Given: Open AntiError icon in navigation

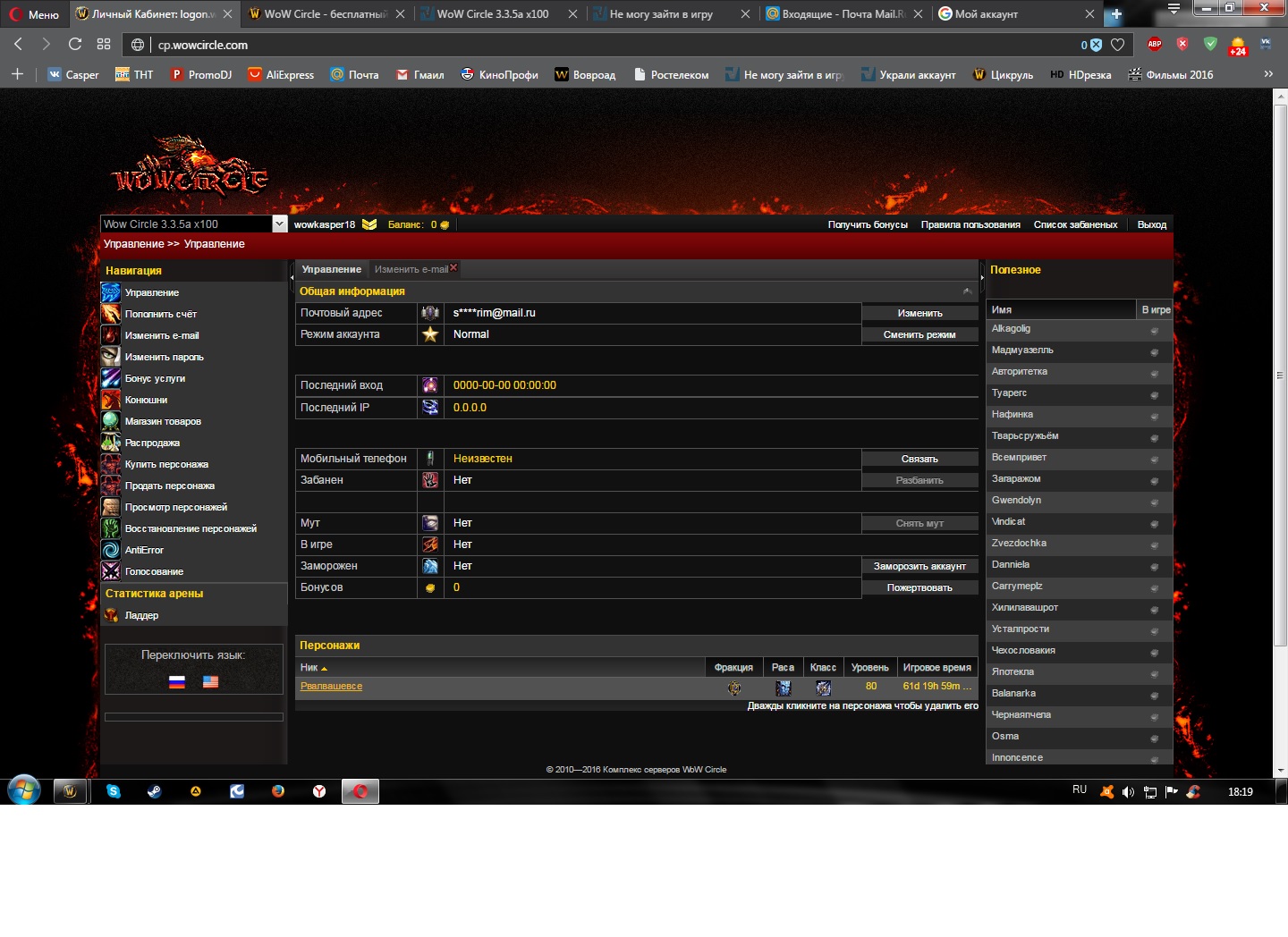Looking at the screenshot, I should pyautogui.click(x=110, y=550).
